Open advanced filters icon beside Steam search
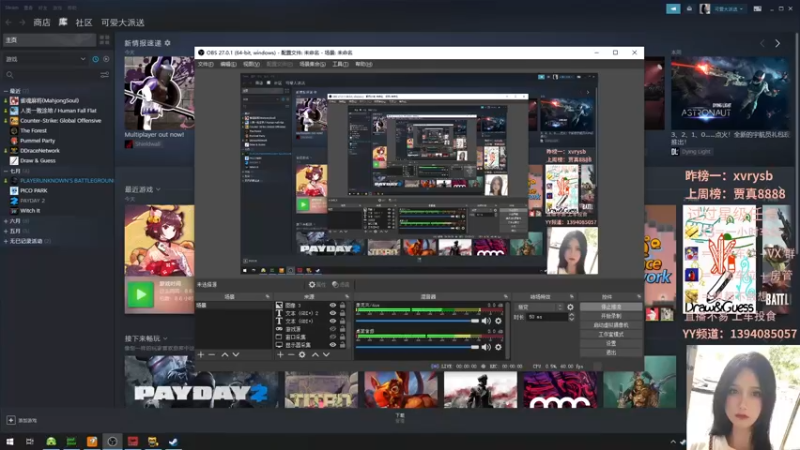 105,75
